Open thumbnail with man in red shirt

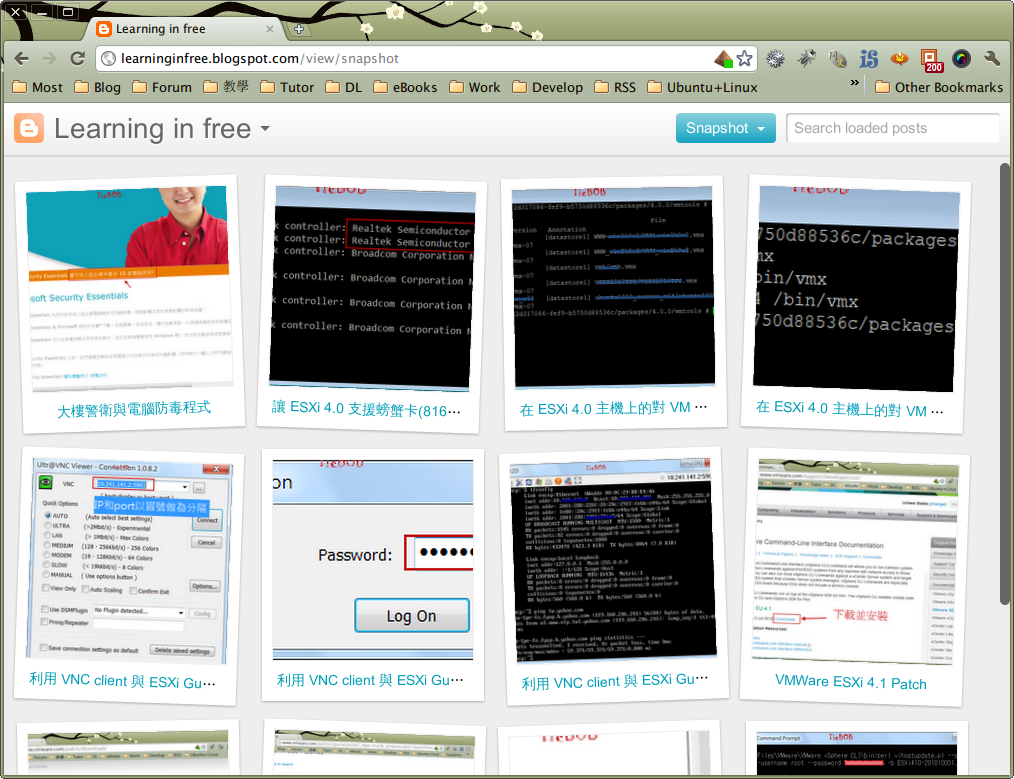coord(130,289)
